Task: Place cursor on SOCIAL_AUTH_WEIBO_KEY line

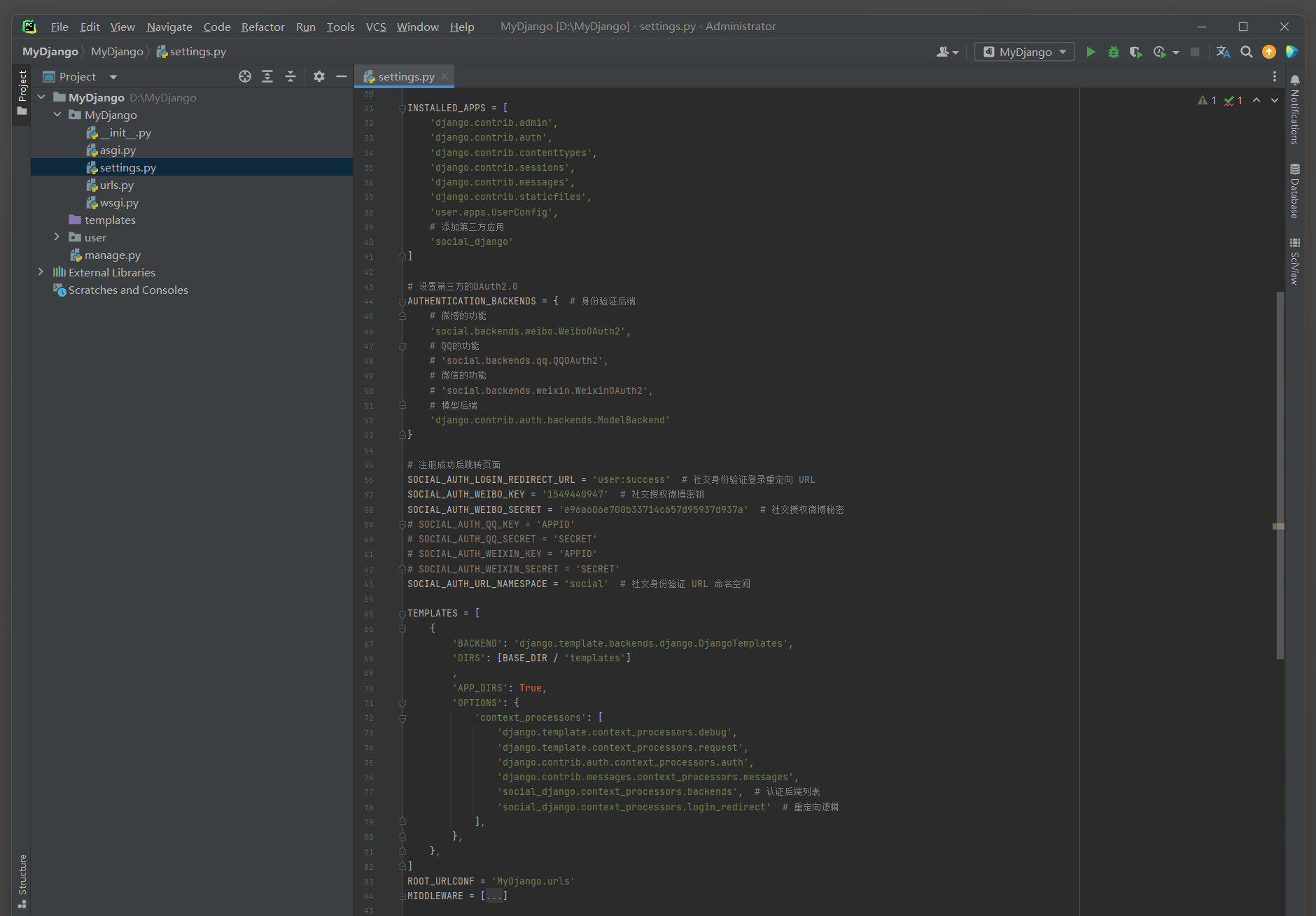Action: (556, 495)
